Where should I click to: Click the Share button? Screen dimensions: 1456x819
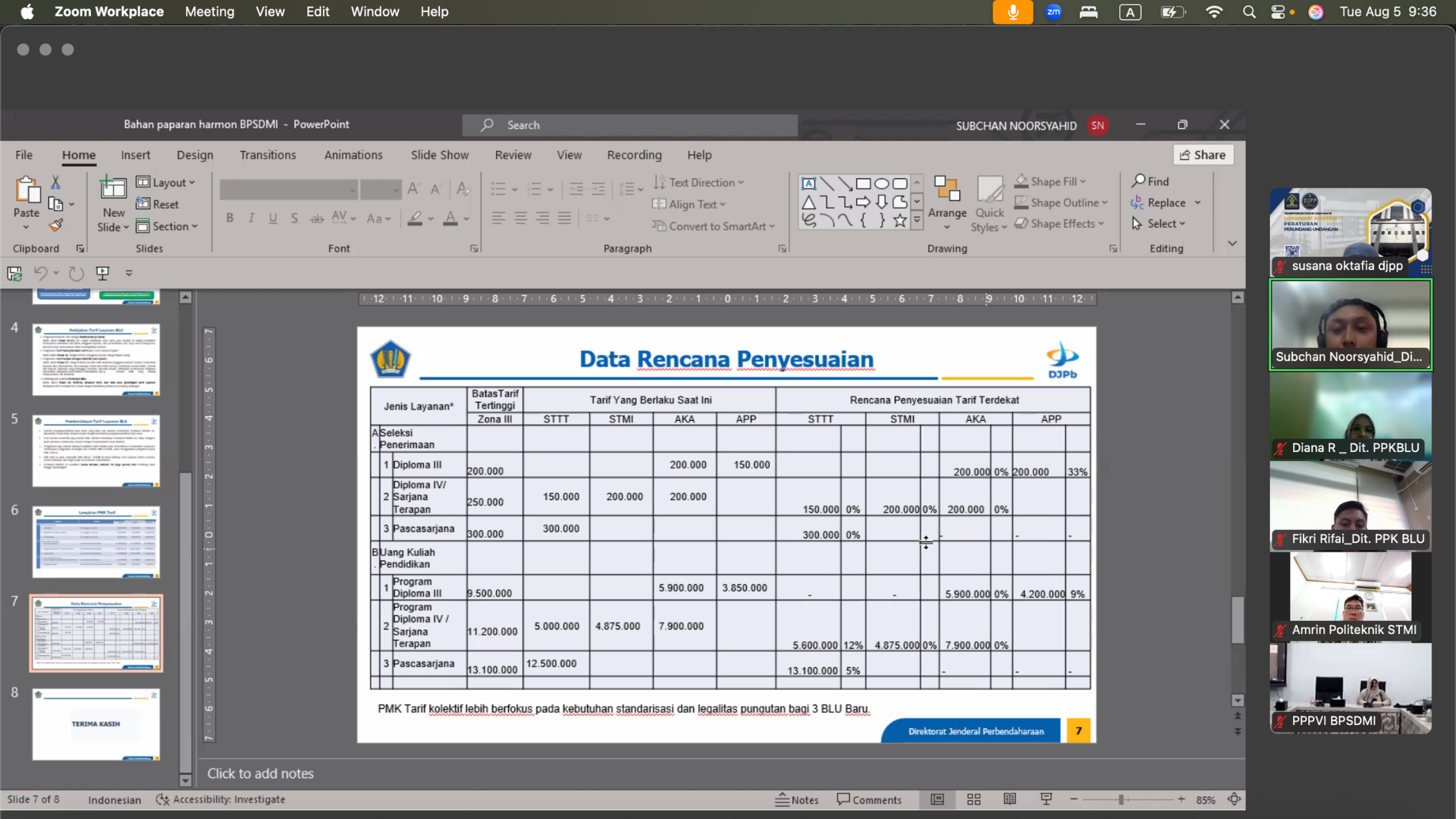1203,155
